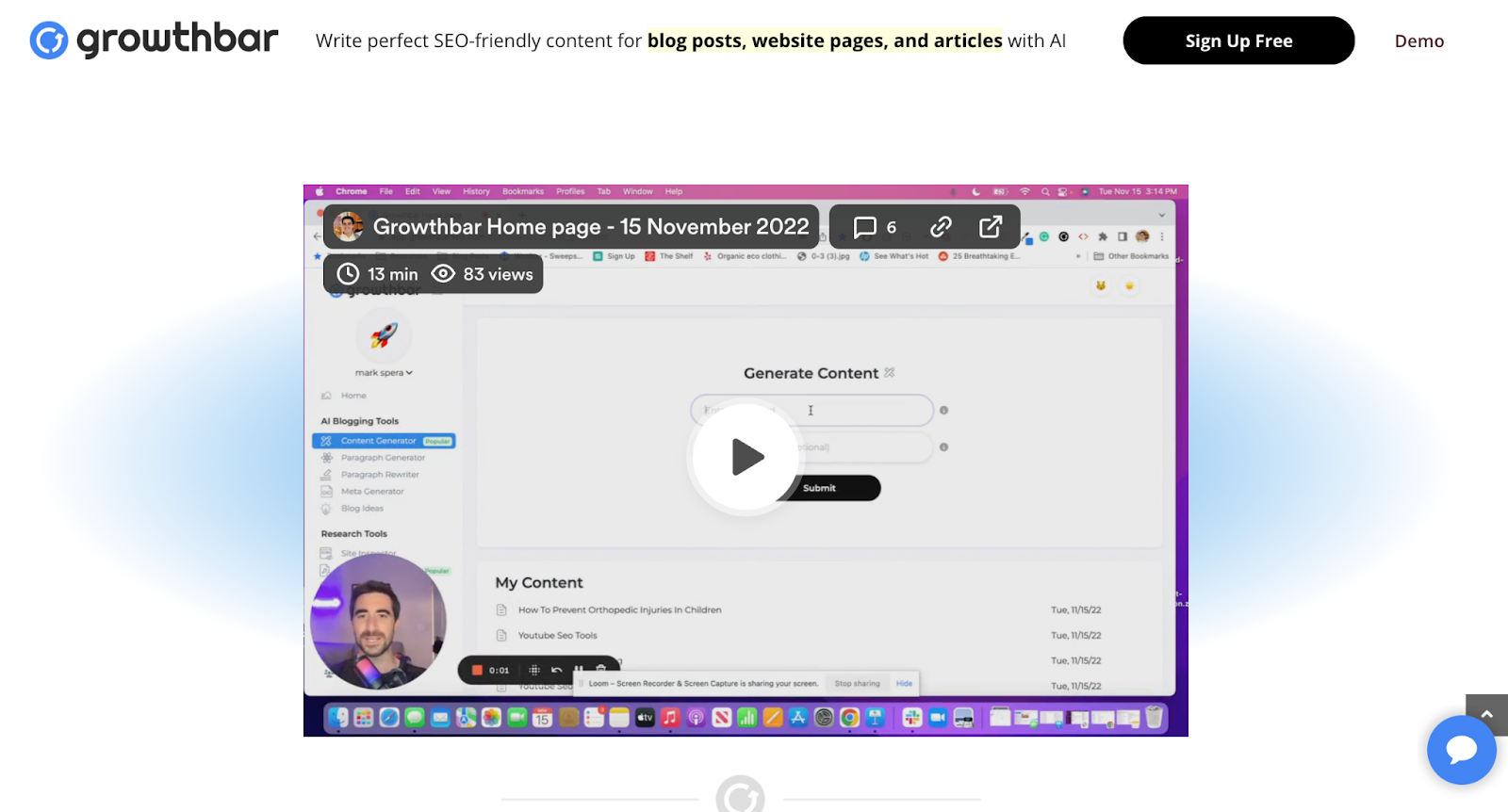Image resolution: width=1508 pixels, height=812 pixels.
Task: Click the growthbar logo icon
Action: tap(49, 41)
